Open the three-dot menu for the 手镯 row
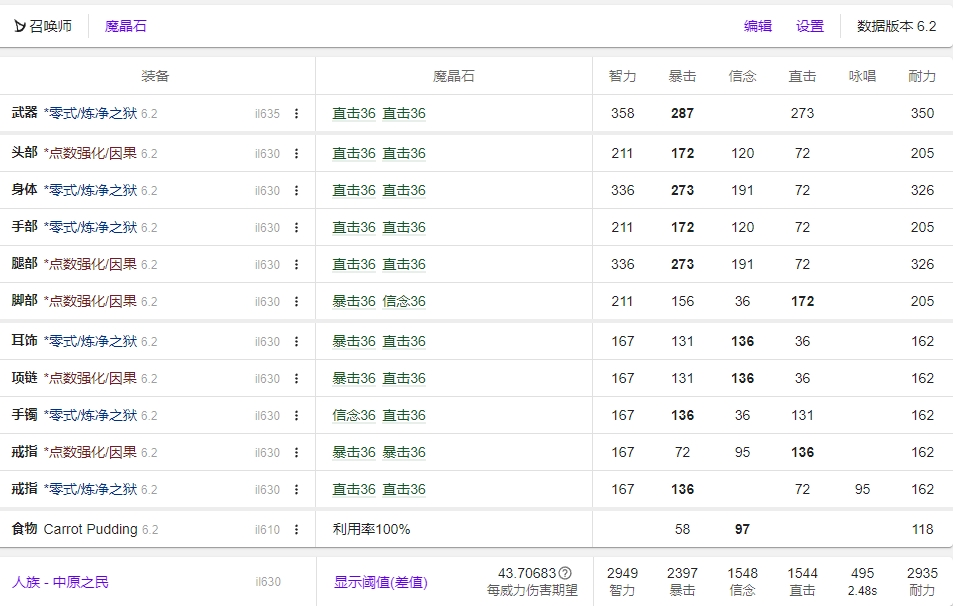The width and height of the screenshot is (953, 606). click(x=296, y=416)
